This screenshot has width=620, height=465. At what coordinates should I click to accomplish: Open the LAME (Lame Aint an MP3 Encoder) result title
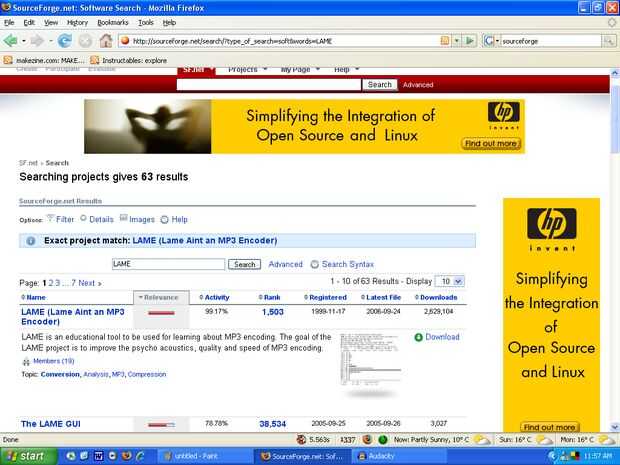click(x=73, y=317)
